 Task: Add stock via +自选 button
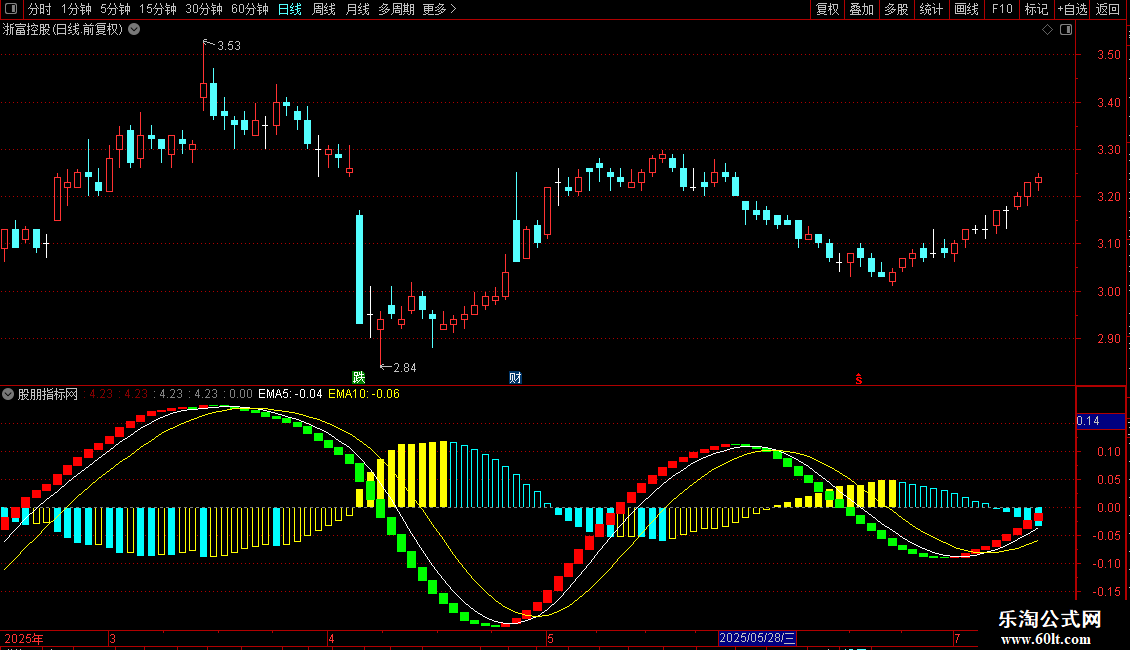(x=1072, y=9)
